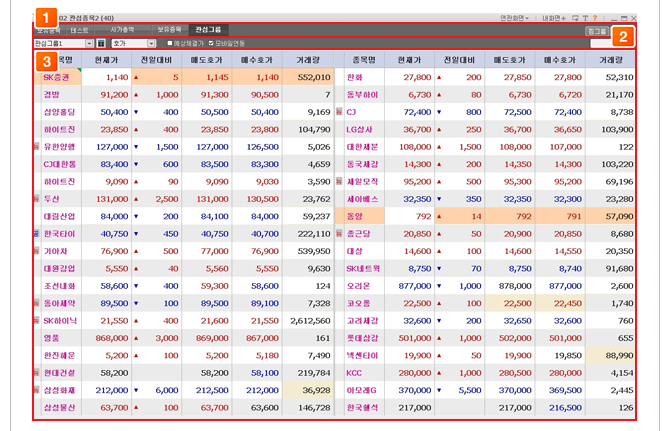This screenshot has height=431, width=670.
Task: Select the KCC stock name
Action: [354, 373]
